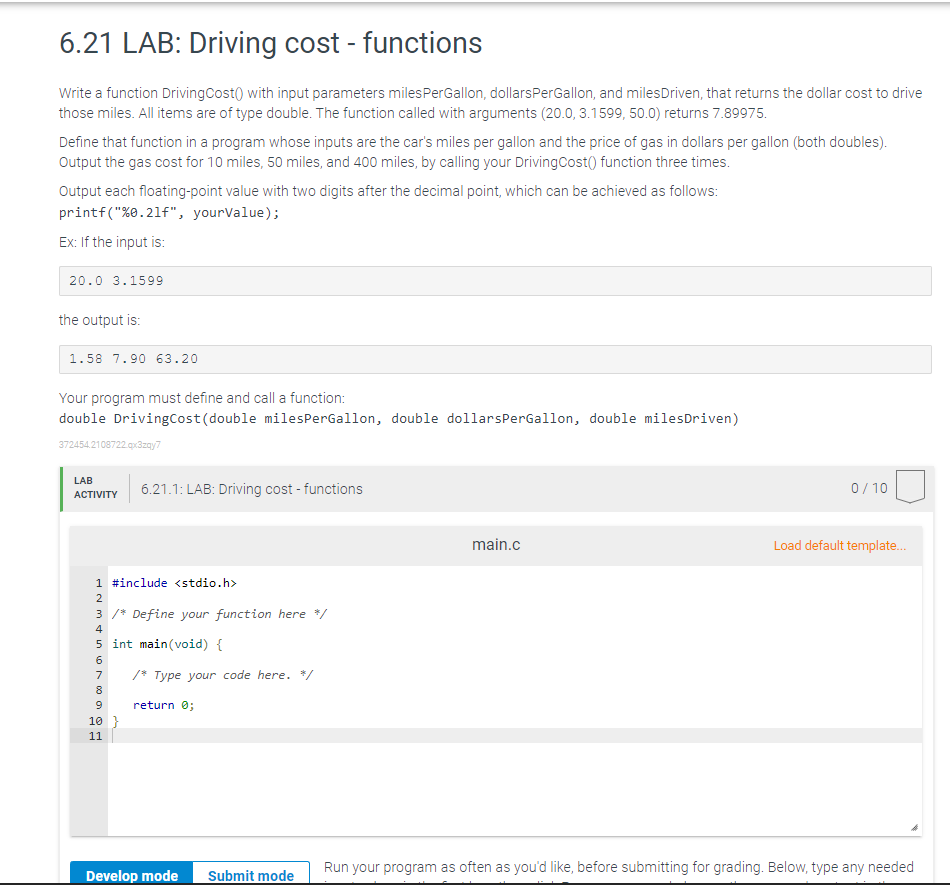The width and height of the screenshot is (950, 885).
Task: Click the code editor resize handle
Action: [914, 827]
